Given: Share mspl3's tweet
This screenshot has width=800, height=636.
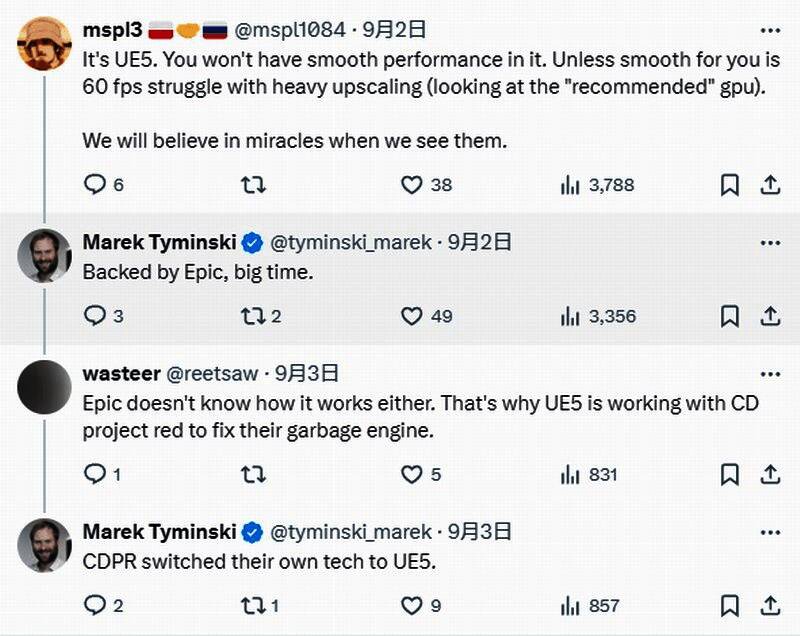Looking at the screenshot, I should click(770, 185).
